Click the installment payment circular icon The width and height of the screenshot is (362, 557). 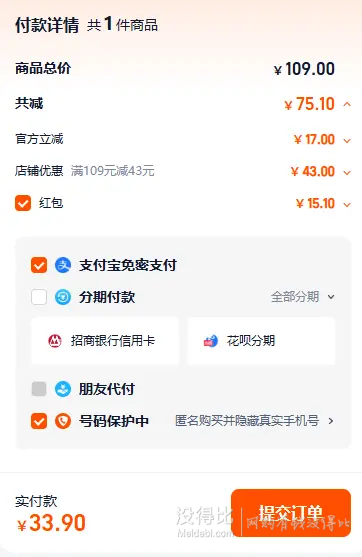coord(63,297)
